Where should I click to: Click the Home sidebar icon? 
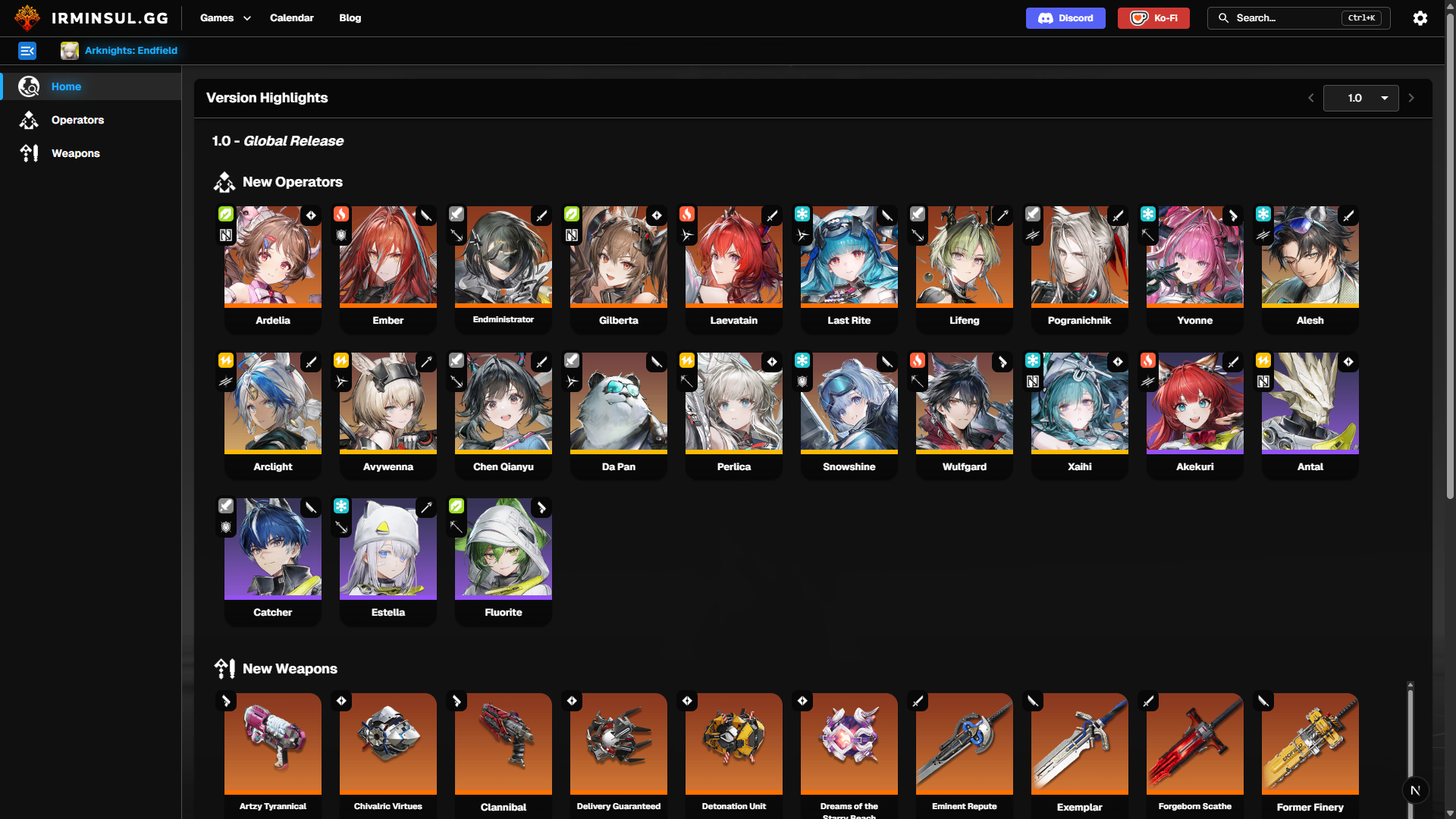[29, 86]
